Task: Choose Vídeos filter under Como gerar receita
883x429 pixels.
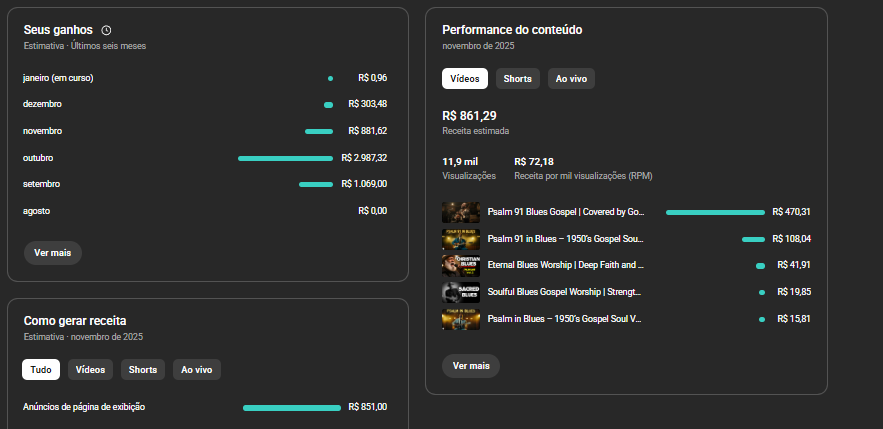Action: pos(90,370)
